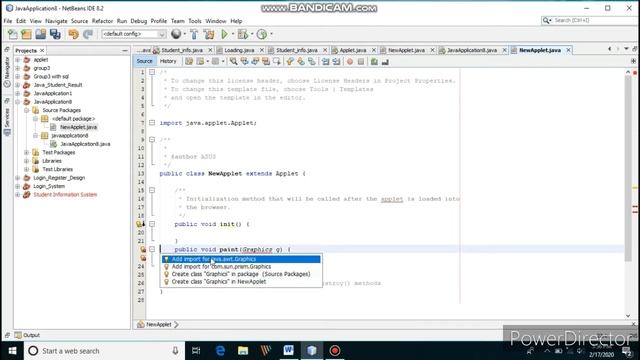Open File Explorer from the taskbar
This screenshot has width=640, height=360.
[x=243, y=351]
